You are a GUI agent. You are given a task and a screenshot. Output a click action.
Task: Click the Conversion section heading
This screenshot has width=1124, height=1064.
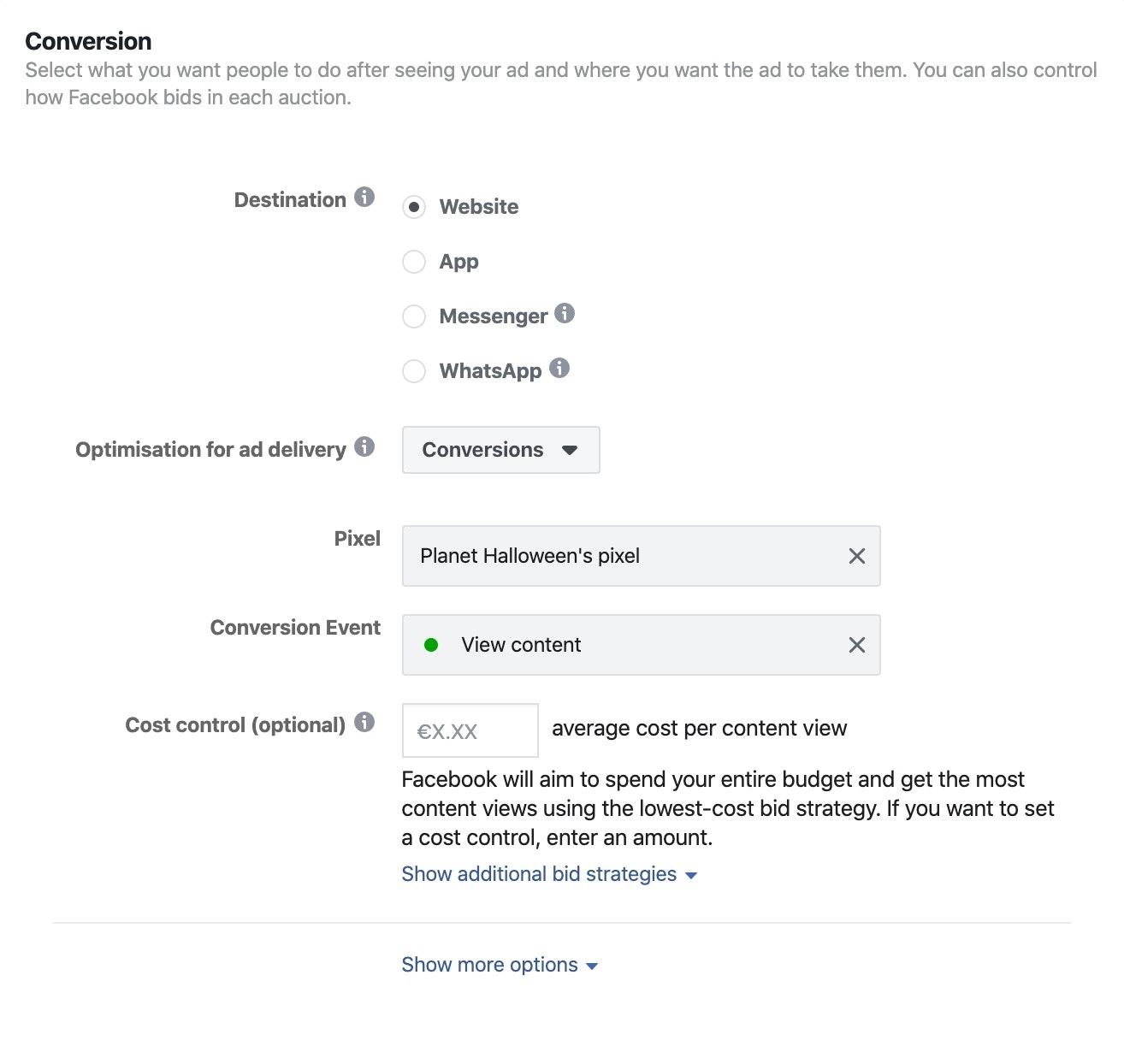point(88,41)
